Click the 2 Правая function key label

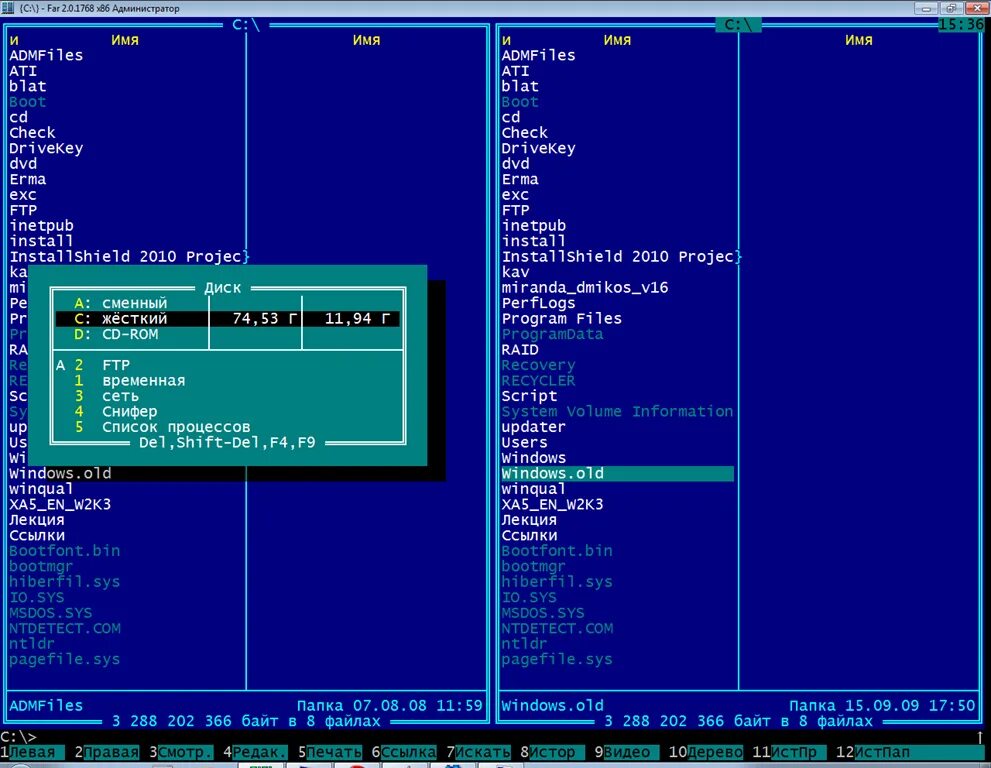(x=106, y=752)
